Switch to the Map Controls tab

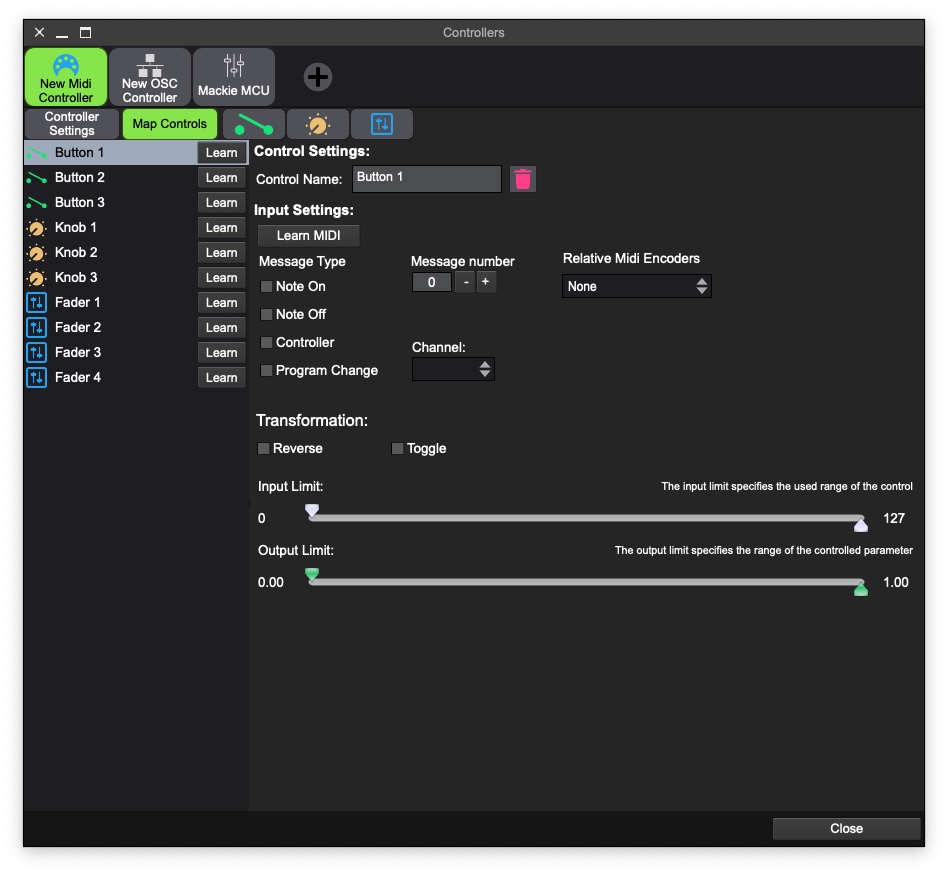[x=169, y=123]
